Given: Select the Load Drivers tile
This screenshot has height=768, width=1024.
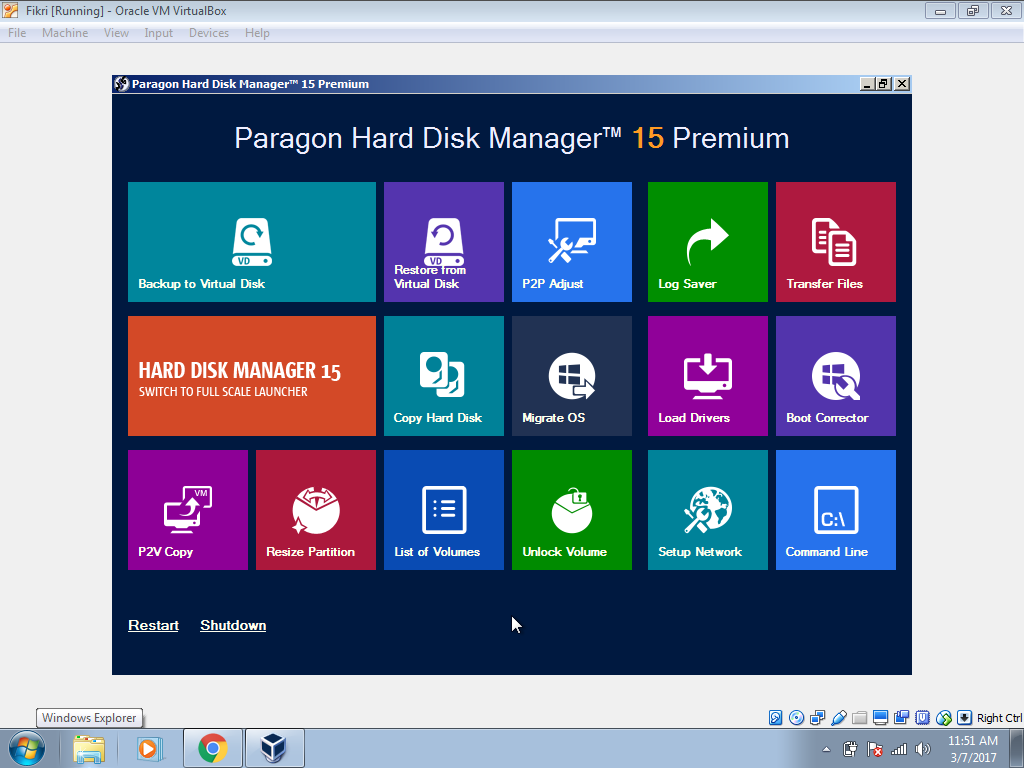Looking at the screenshot, I should coord(707,375).
